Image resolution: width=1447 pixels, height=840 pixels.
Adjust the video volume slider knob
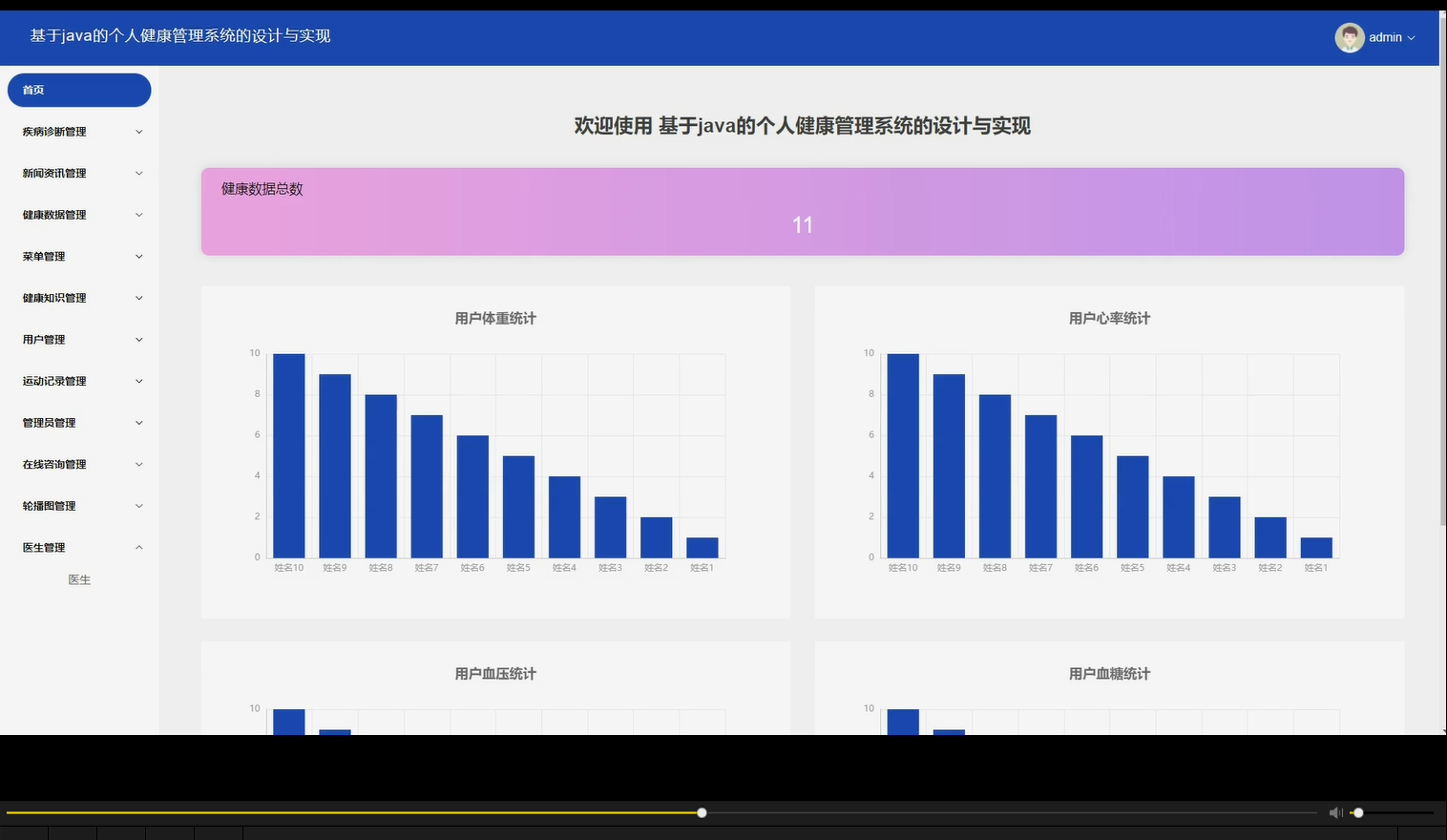coord(1358,812)
